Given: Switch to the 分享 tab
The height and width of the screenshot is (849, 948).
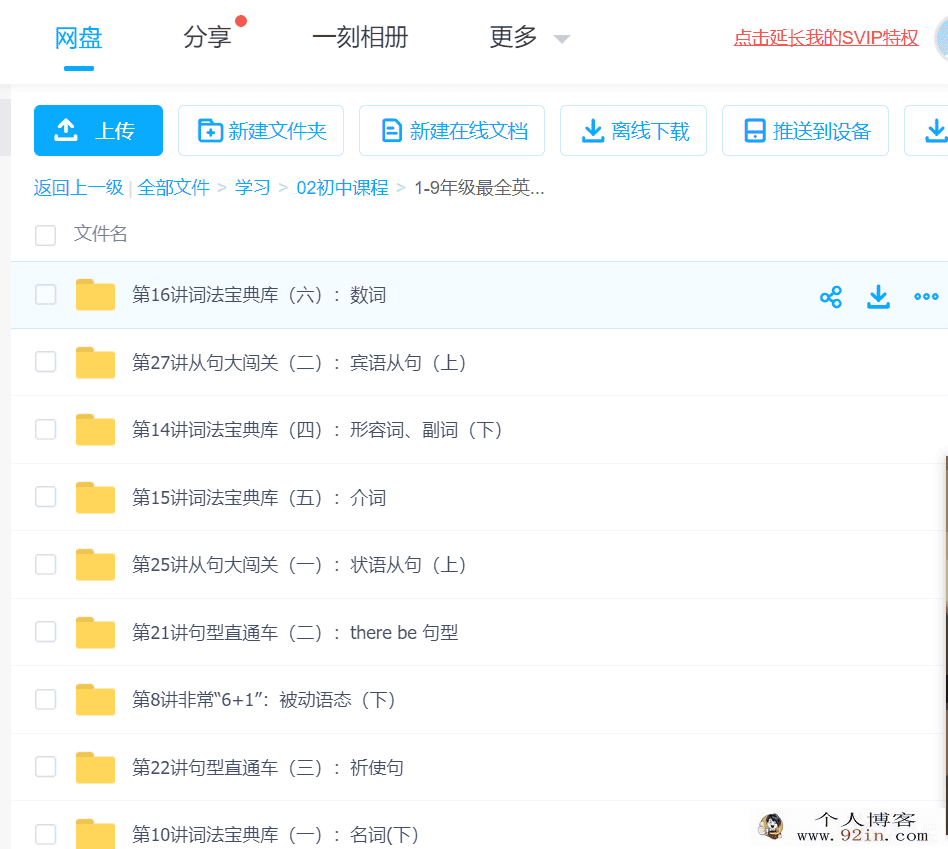Looking at the screenshot, I should (x=207, y=37).
